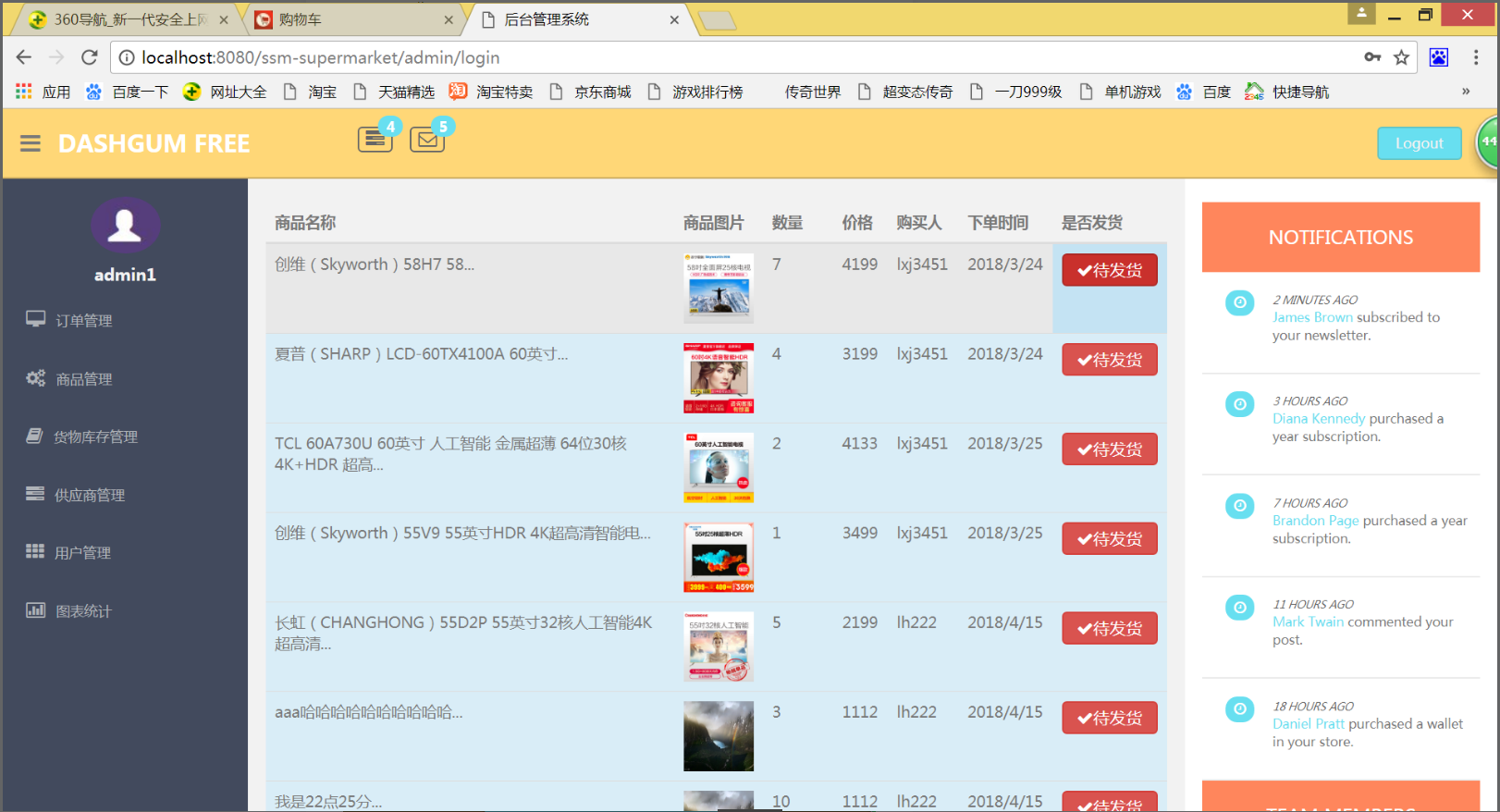
Task: Click the SHARP LCD-60TX4100A product thumbnail
Action: (x=719, y=378)
